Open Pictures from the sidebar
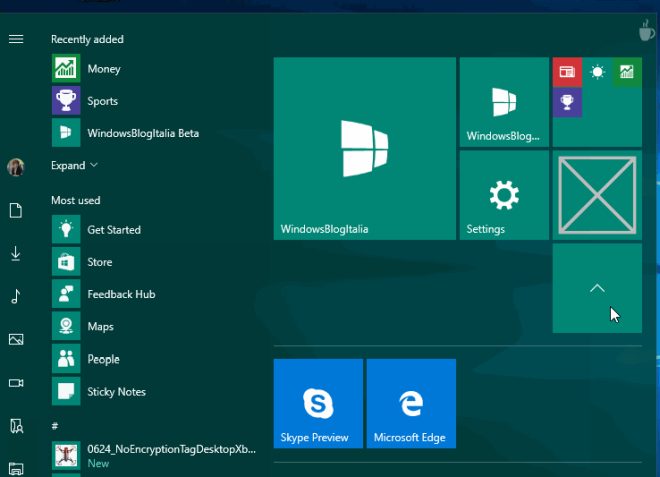Image resolution: width=660 pixels, height=477 pixels. point(16,339)
